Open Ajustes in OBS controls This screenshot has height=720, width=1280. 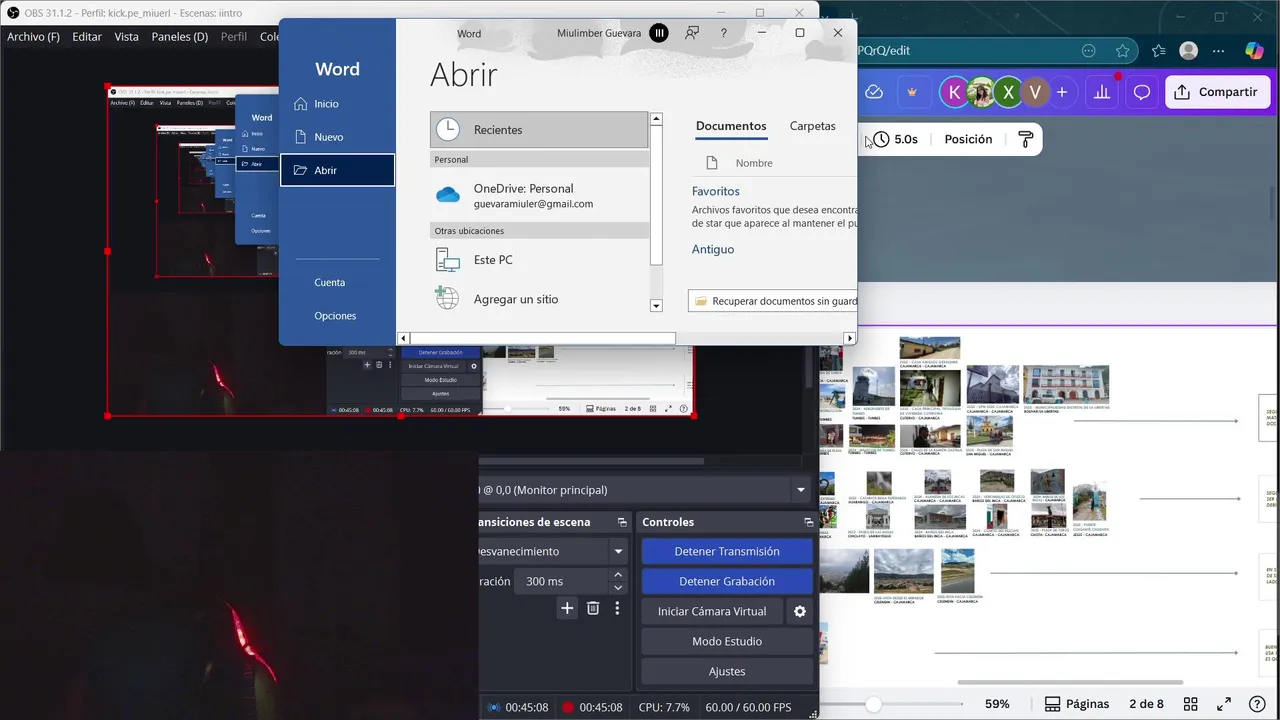click(x=727, y=671)
